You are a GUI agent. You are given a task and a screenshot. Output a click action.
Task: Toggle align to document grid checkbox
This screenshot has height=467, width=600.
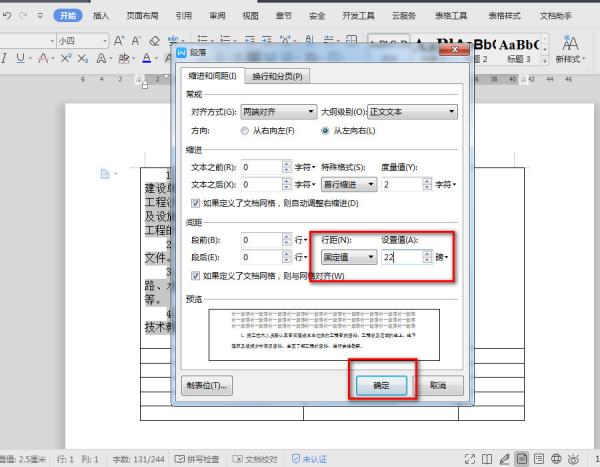(x=194, y=275)
